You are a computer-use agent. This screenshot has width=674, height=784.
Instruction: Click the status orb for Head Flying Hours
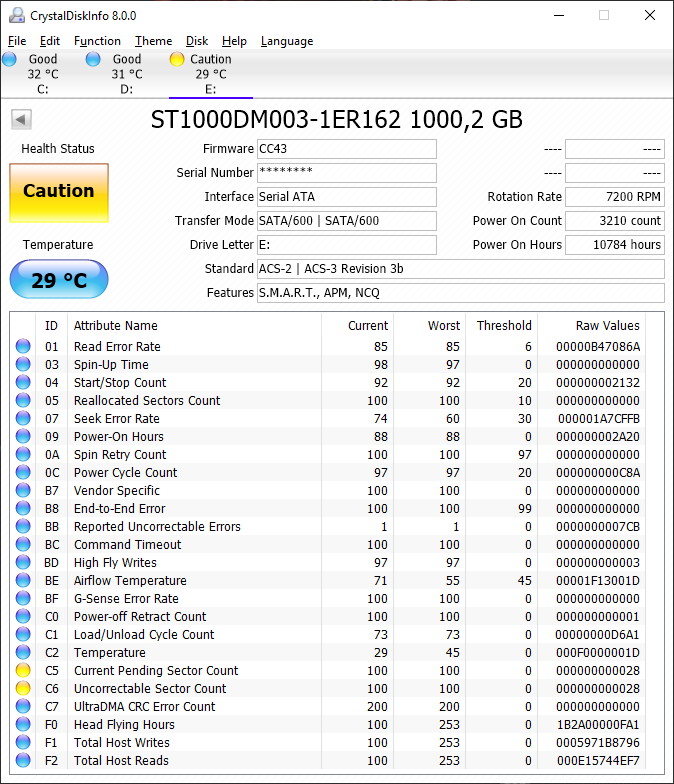tap(23, 724)
